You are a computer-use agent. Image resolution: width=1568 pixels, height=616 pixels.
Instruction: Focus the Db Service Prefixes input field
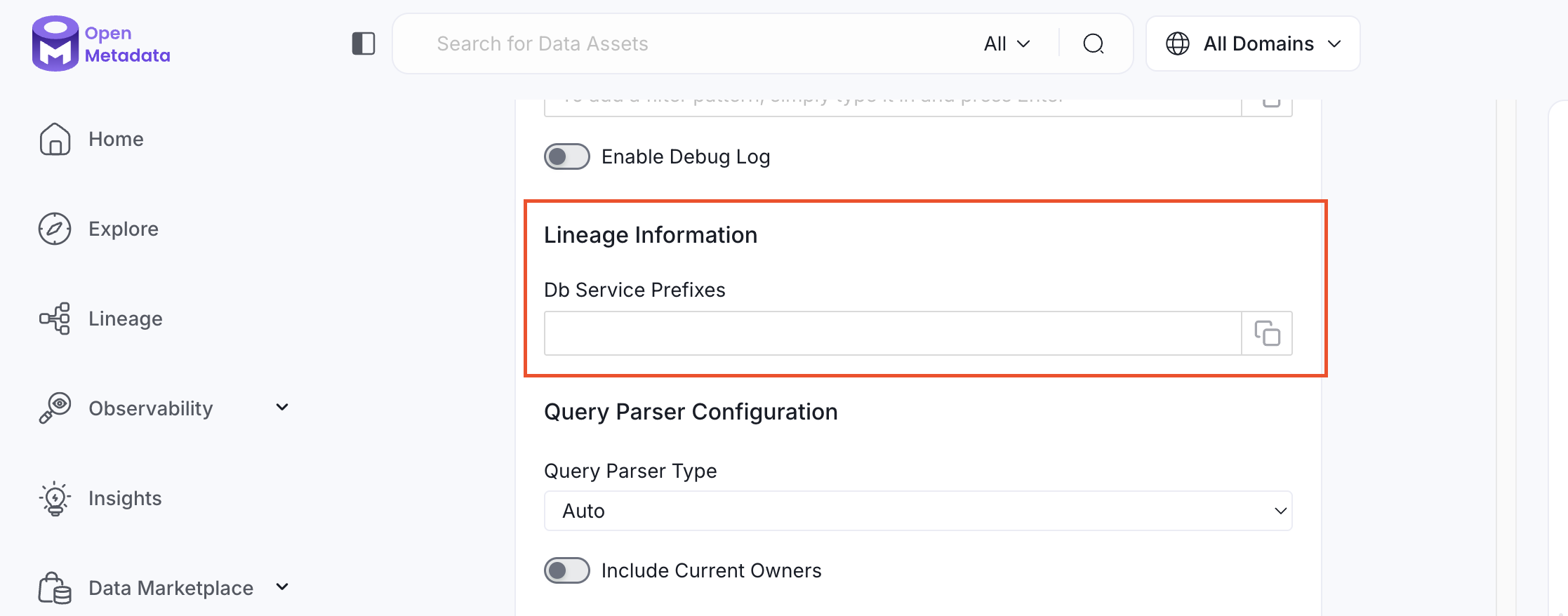893,333
